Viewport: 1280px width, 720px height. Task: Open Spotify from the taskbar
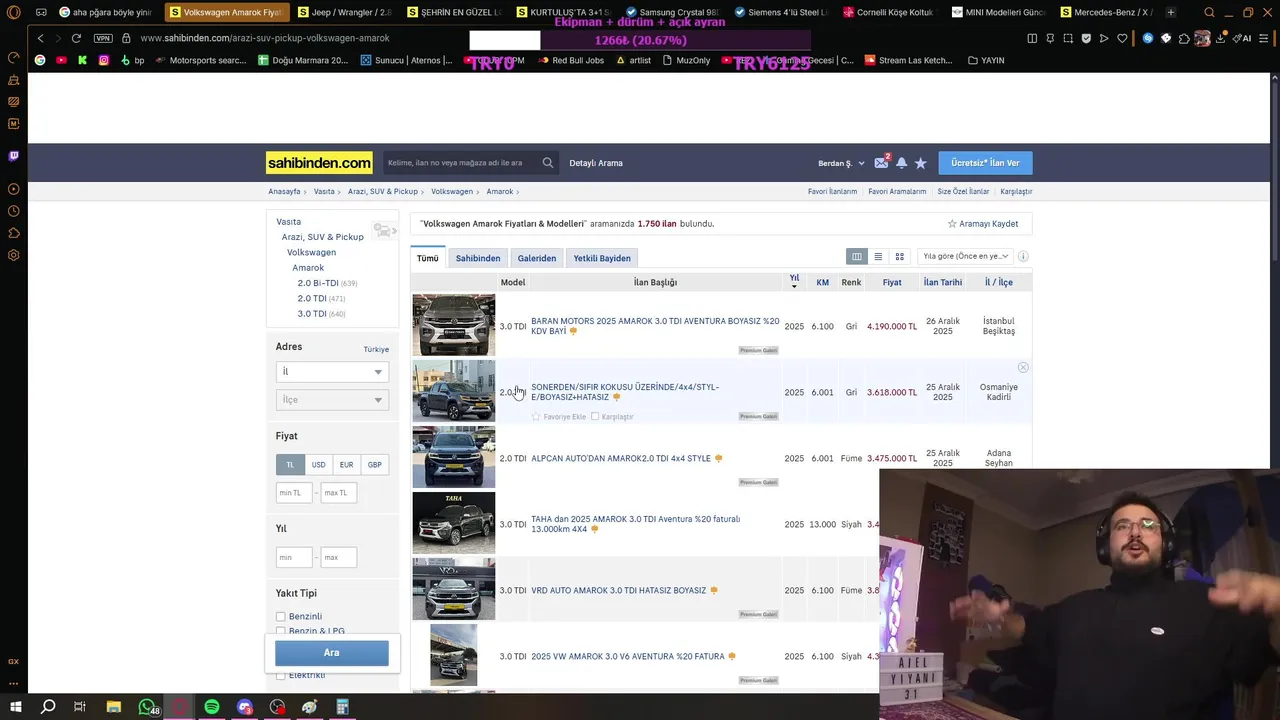tap(212, 707)
